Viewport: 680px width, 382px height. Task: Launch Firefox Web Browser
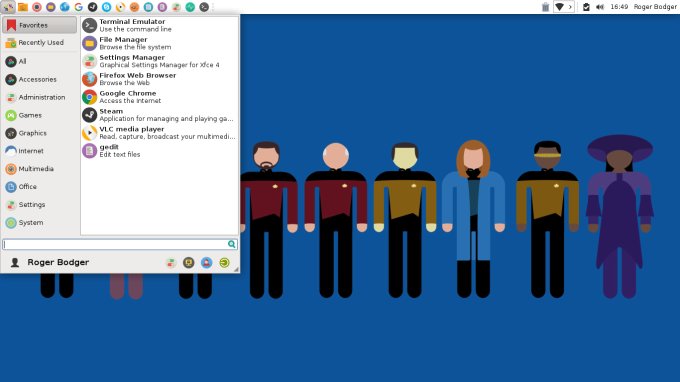(159, 79)
